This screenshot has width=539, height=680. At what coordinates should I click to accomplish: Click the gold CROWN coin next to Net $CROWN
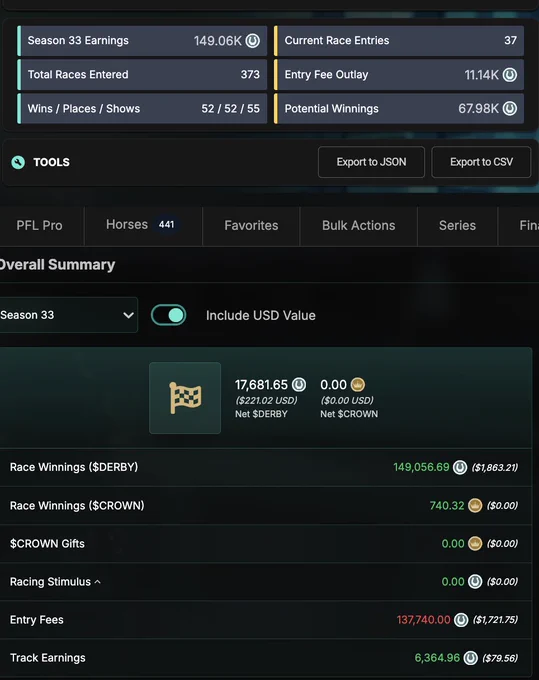pyautogui.click(x=358, y=384)
